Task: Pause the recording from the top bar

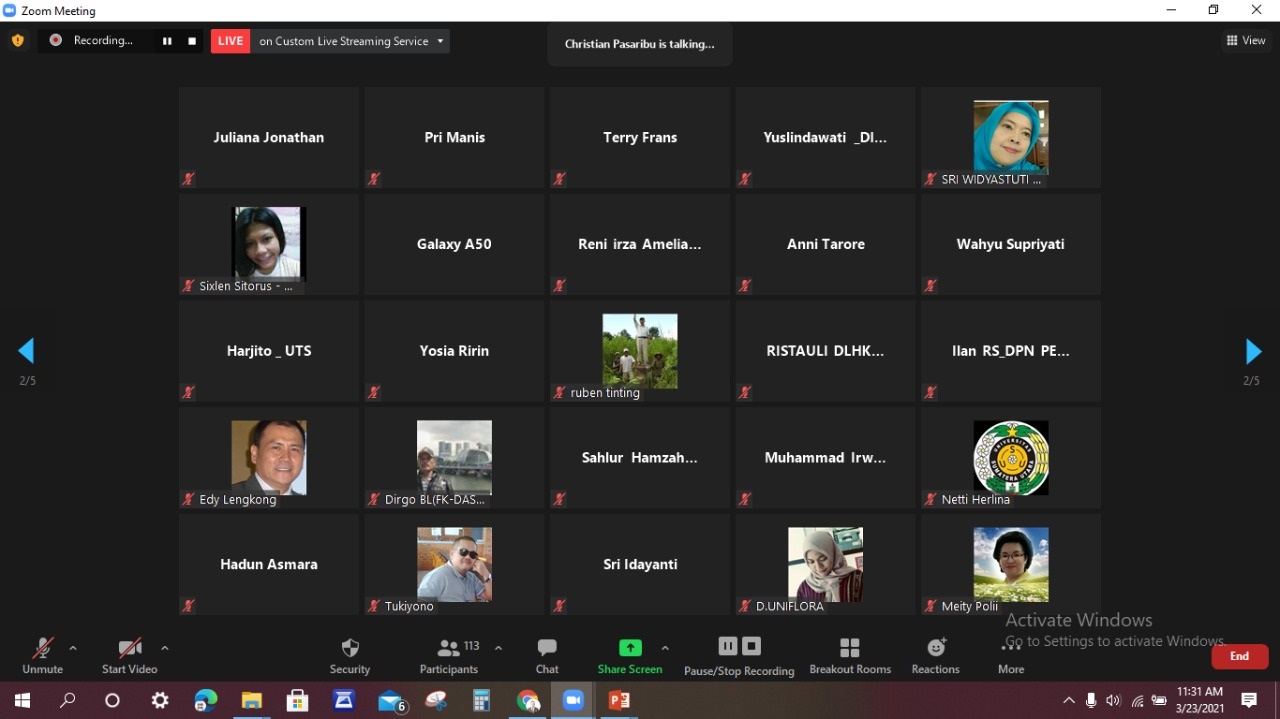Action: click(167, 41)
